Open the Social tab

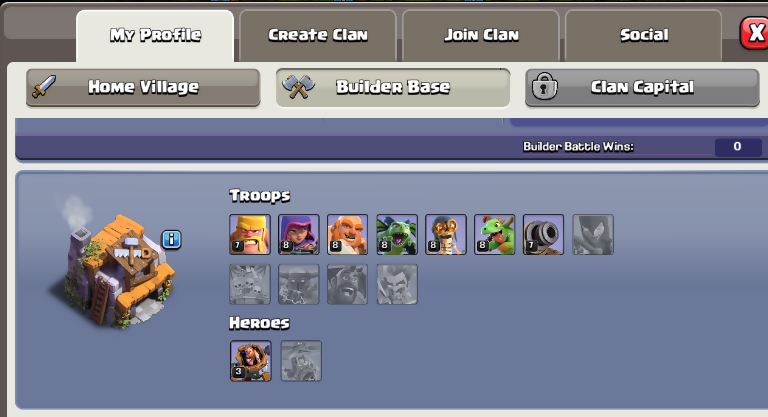click(x=644, y=35)
